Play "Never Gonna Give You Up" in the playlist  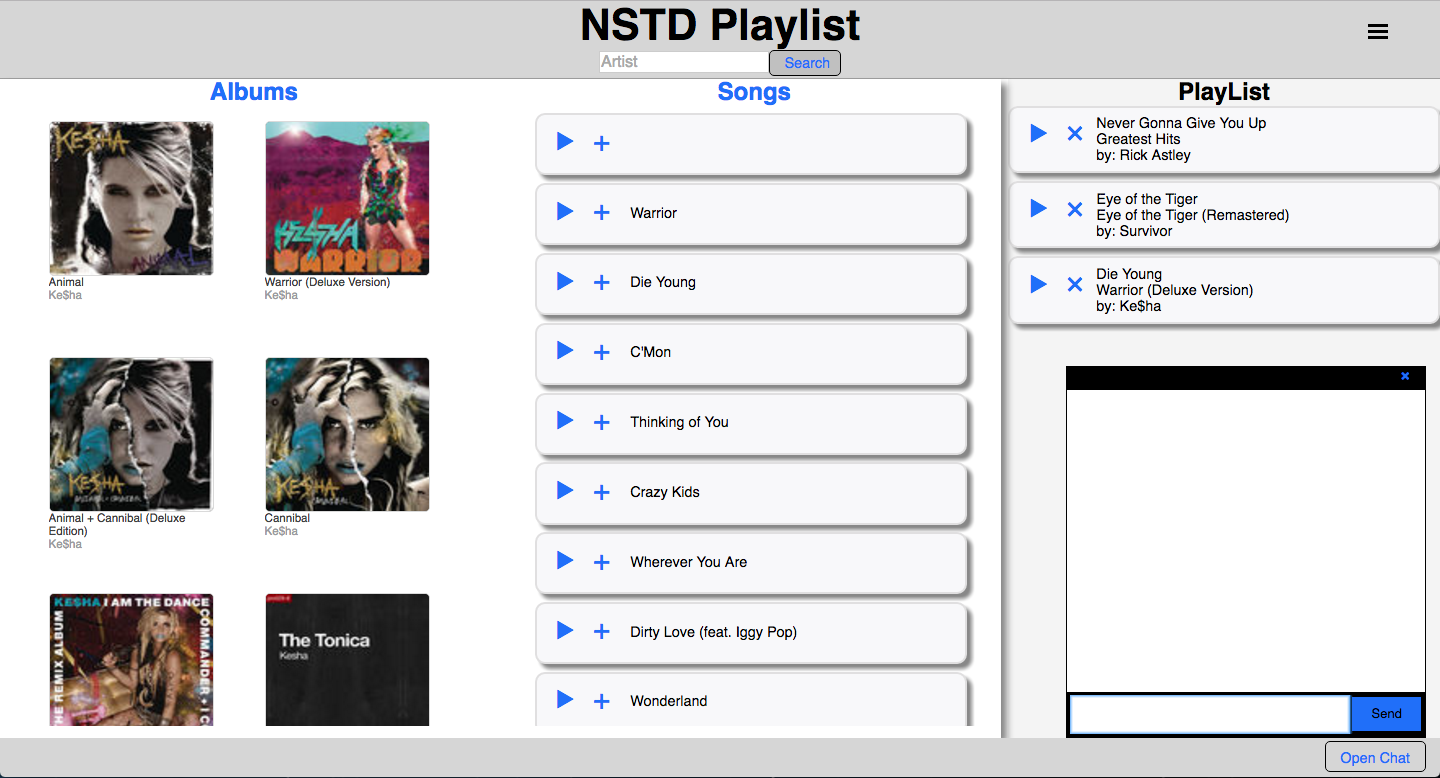1037,132
